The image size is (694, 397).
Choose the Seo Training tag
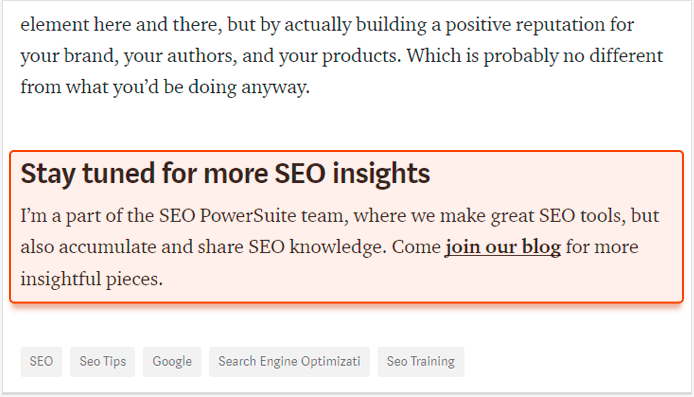tap(420, 362)
